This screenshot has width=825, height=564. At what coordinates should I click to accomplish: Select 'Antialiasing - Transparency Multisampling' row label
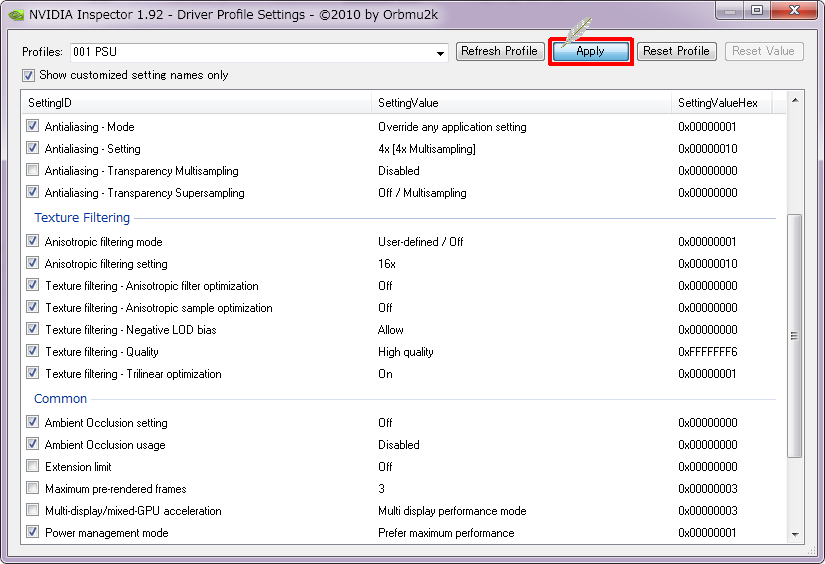coord(142,171)
